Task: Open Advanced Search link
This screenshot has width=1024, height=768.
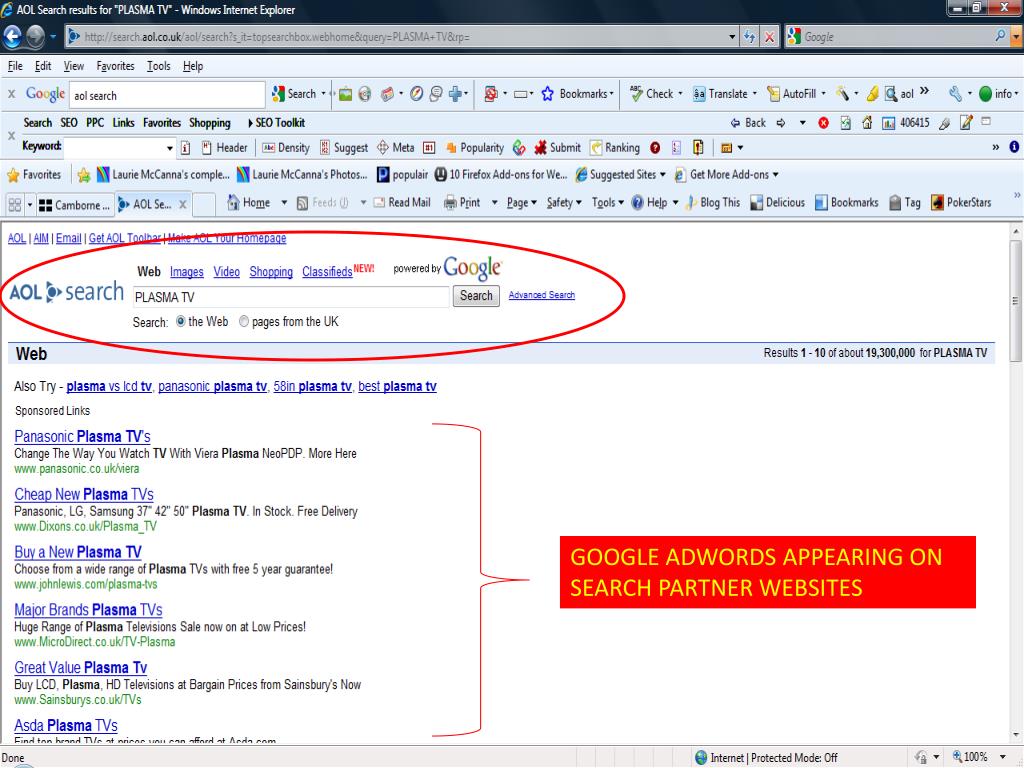Action: [541, 295]
